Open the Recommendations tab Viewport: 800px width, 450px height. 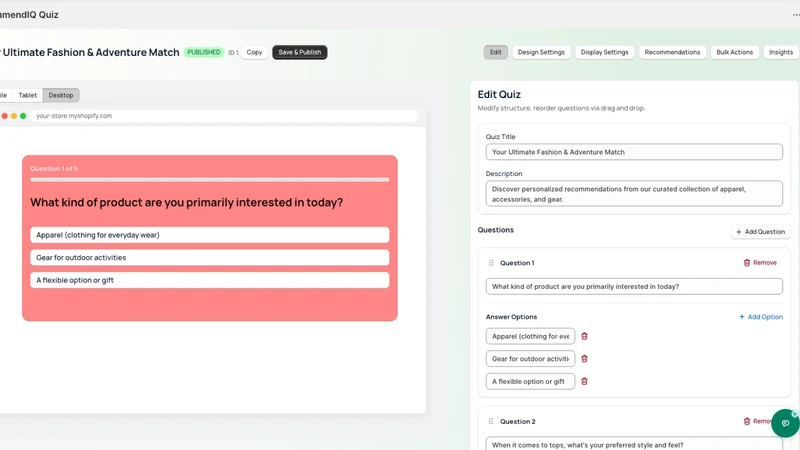click(672, 52)
